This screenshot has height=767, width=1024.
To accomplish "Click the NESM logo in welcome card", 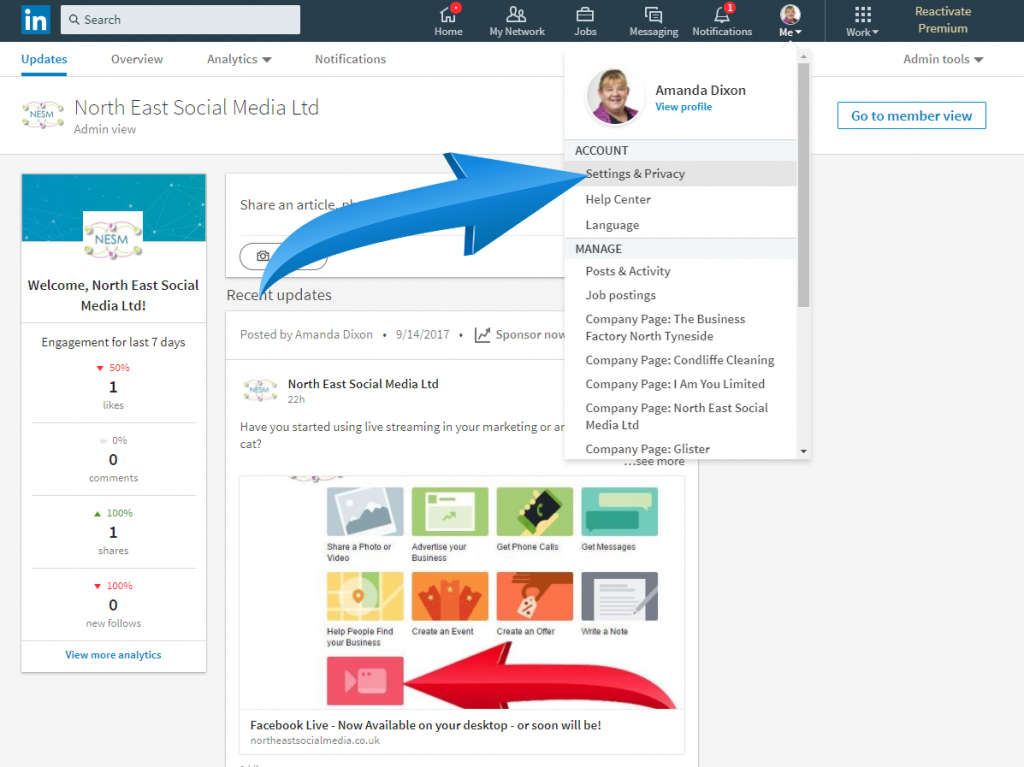I will (113, 239).
